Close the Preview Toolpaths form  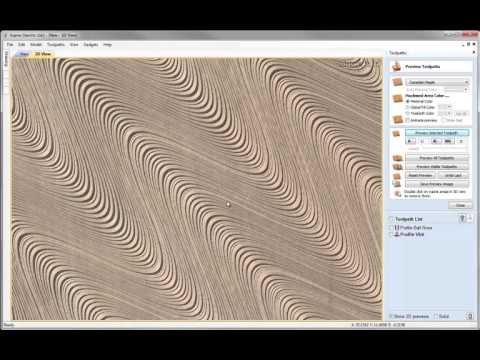click(x=460, y=205)
